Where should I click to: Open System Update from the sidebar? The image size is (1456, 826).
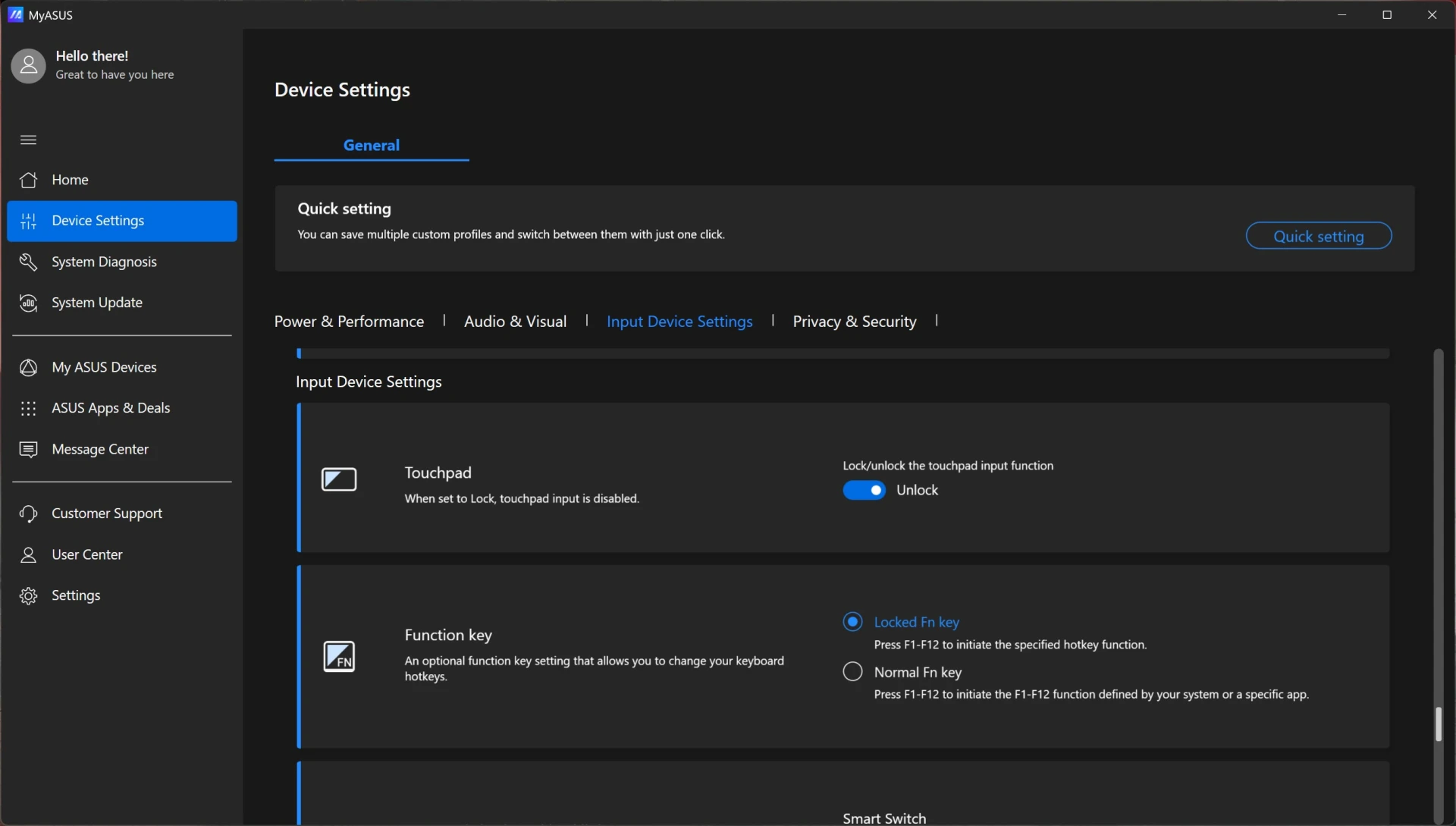(x=122, y=303)
